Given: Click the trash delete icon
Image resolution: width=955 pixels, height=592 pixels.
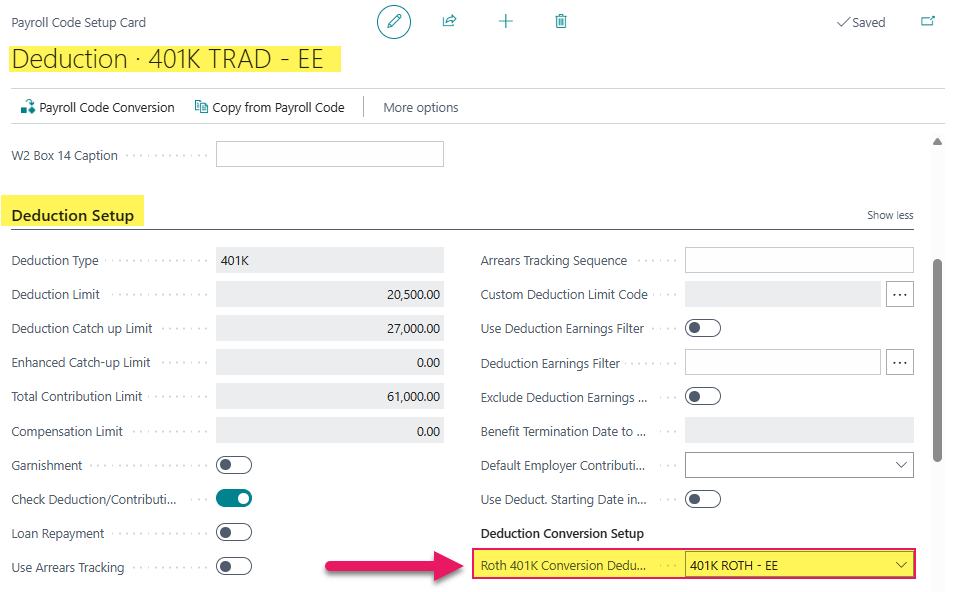Looking at the screenshot, I should [x=561, y=21].
